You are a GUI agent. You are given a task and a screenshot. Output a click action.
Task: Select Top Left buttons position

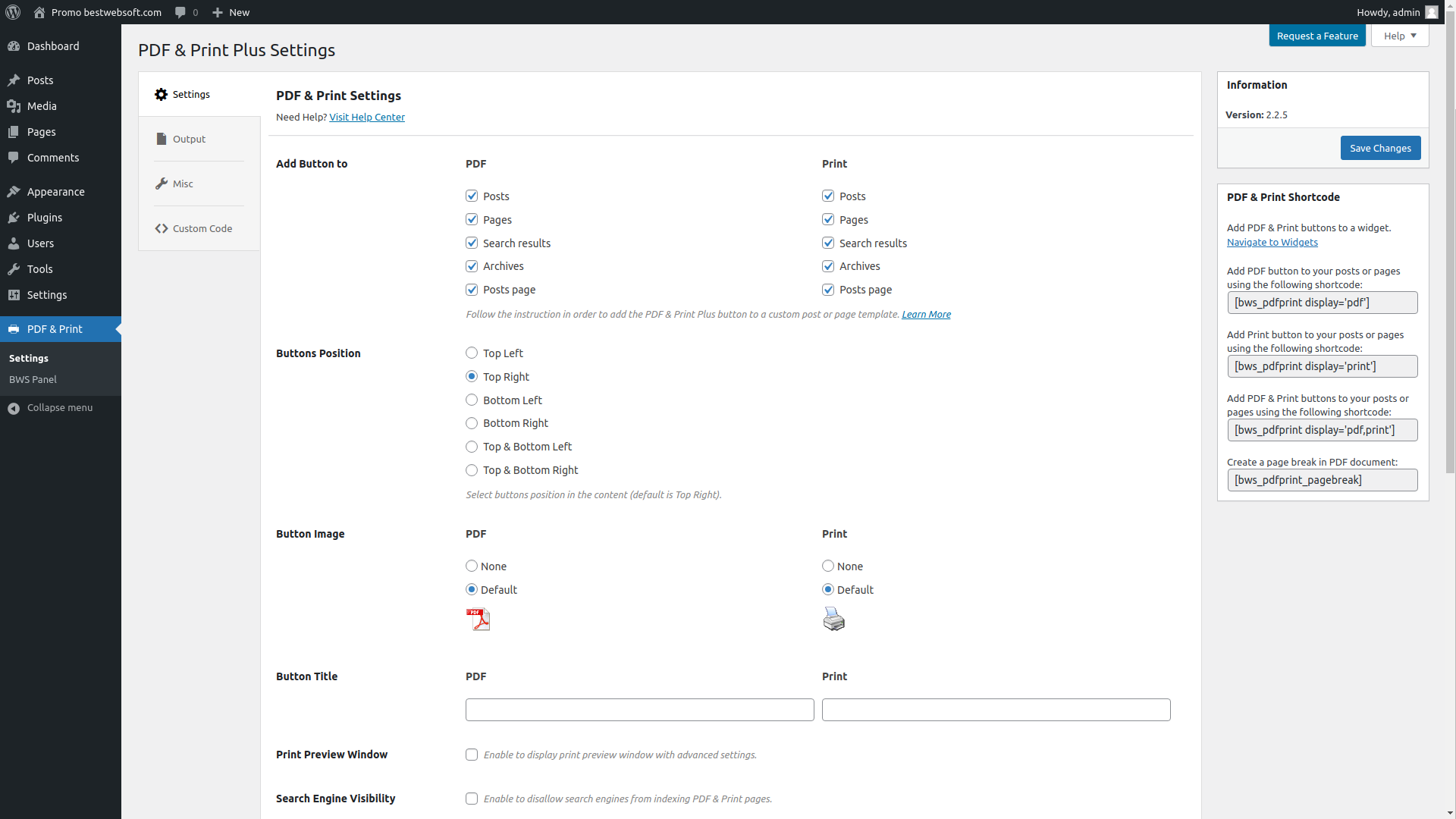click(x=472, y=353)
